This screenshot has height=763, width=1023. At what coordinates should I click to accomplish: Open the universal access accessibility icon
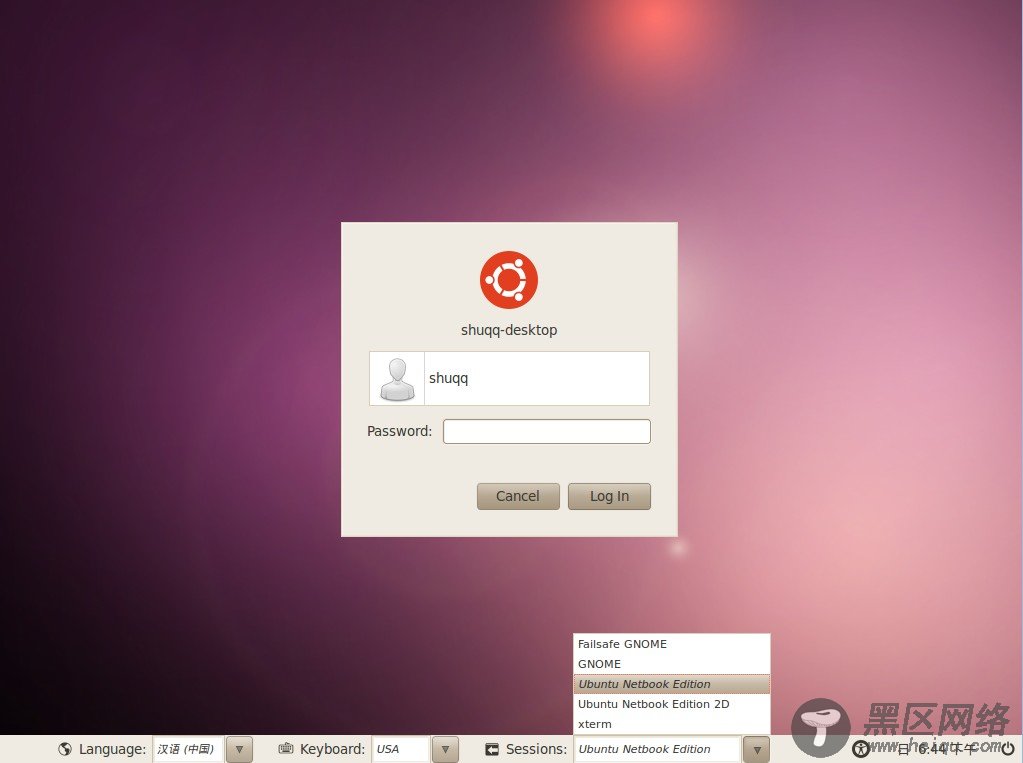860,749
